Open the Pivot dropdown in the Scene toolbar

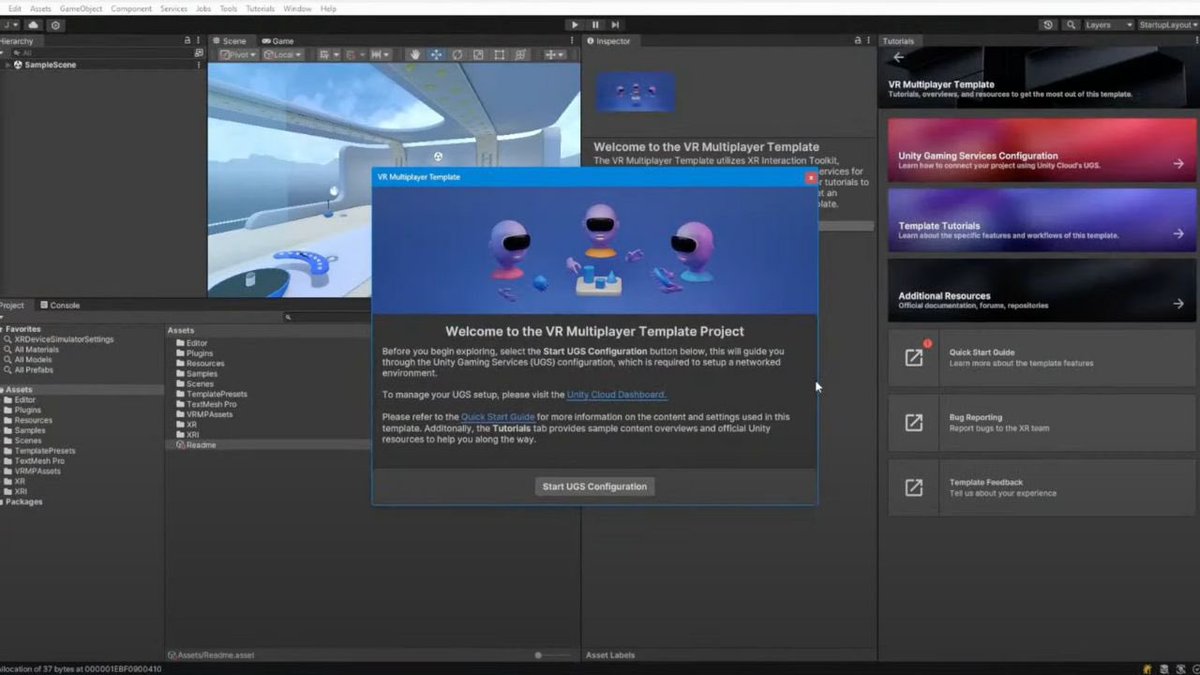[237, 55]
